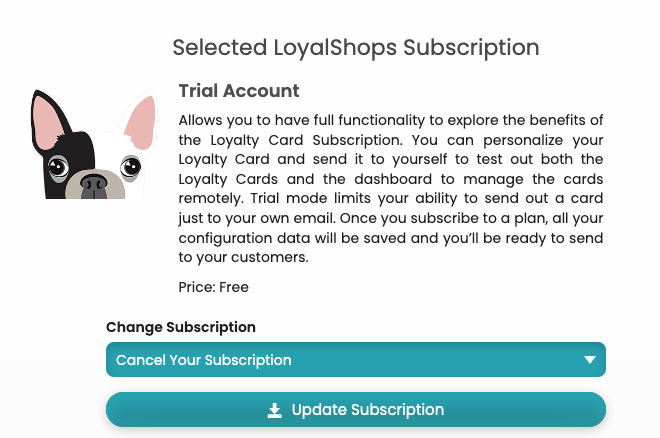Click the Trial Account plan title
Image resolution: width=660 pixels, height=438 pixels.
pos(239,91)
